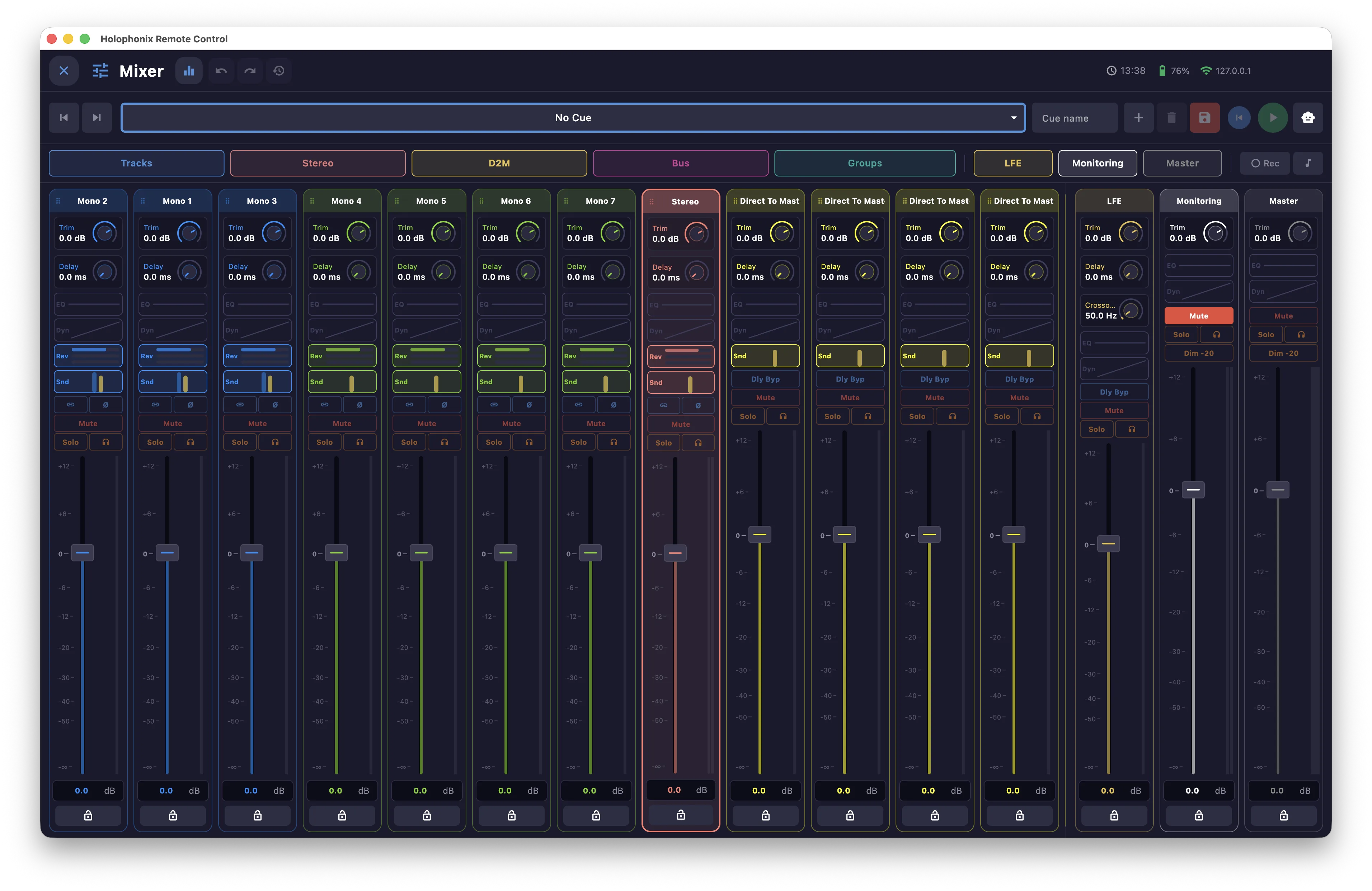Toggle headphone listen on Monitoring strip

click(1216, 334)
